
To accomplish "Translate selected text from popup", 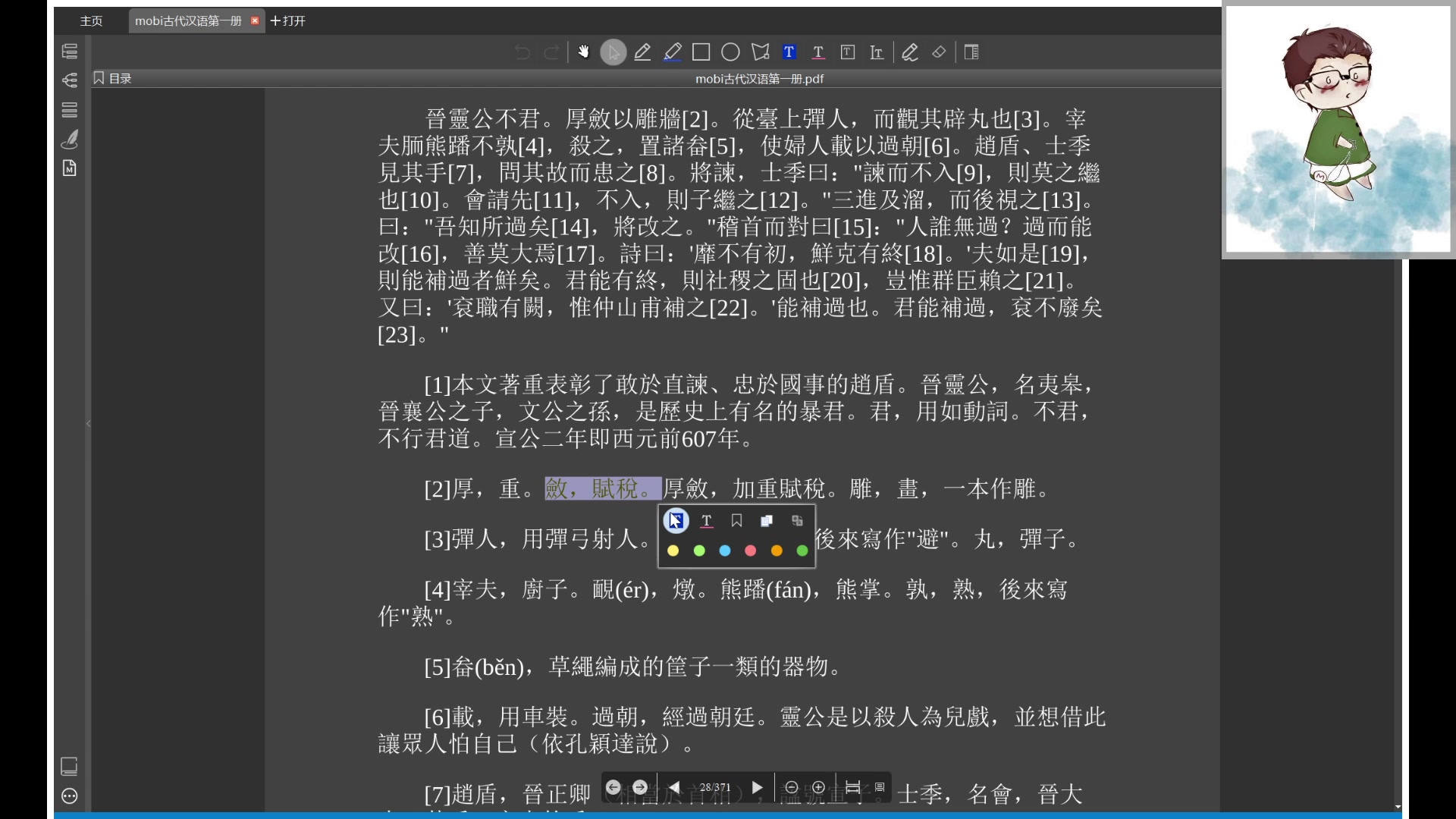I will (x=797, y=521).
